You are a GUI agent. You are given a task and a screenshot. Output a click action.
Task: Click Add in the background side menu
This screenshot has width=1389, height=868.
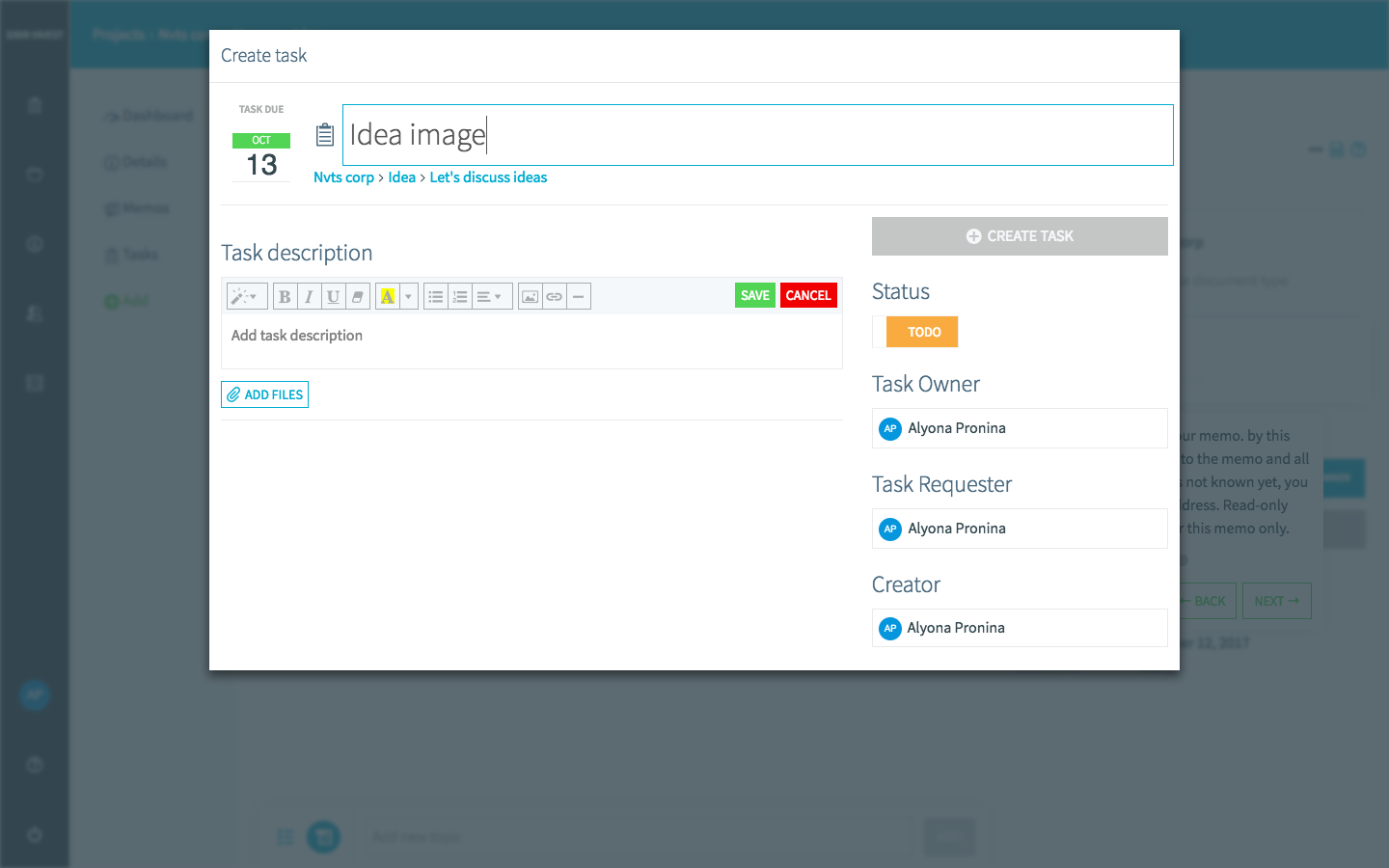(127, 301)
